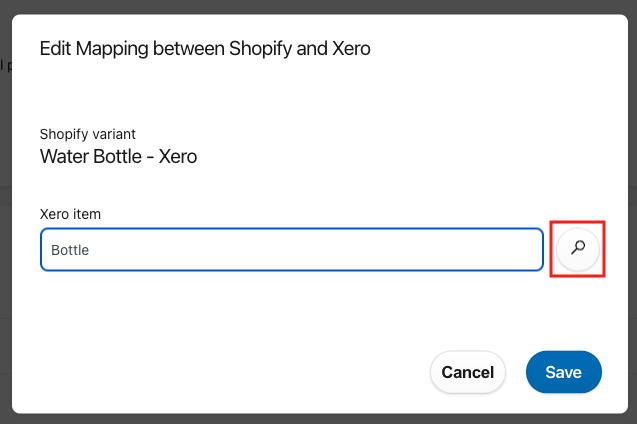Viewport: 637px width, 424px height.
Task: Cancel editing the mapping
Action: pos(468,372)
